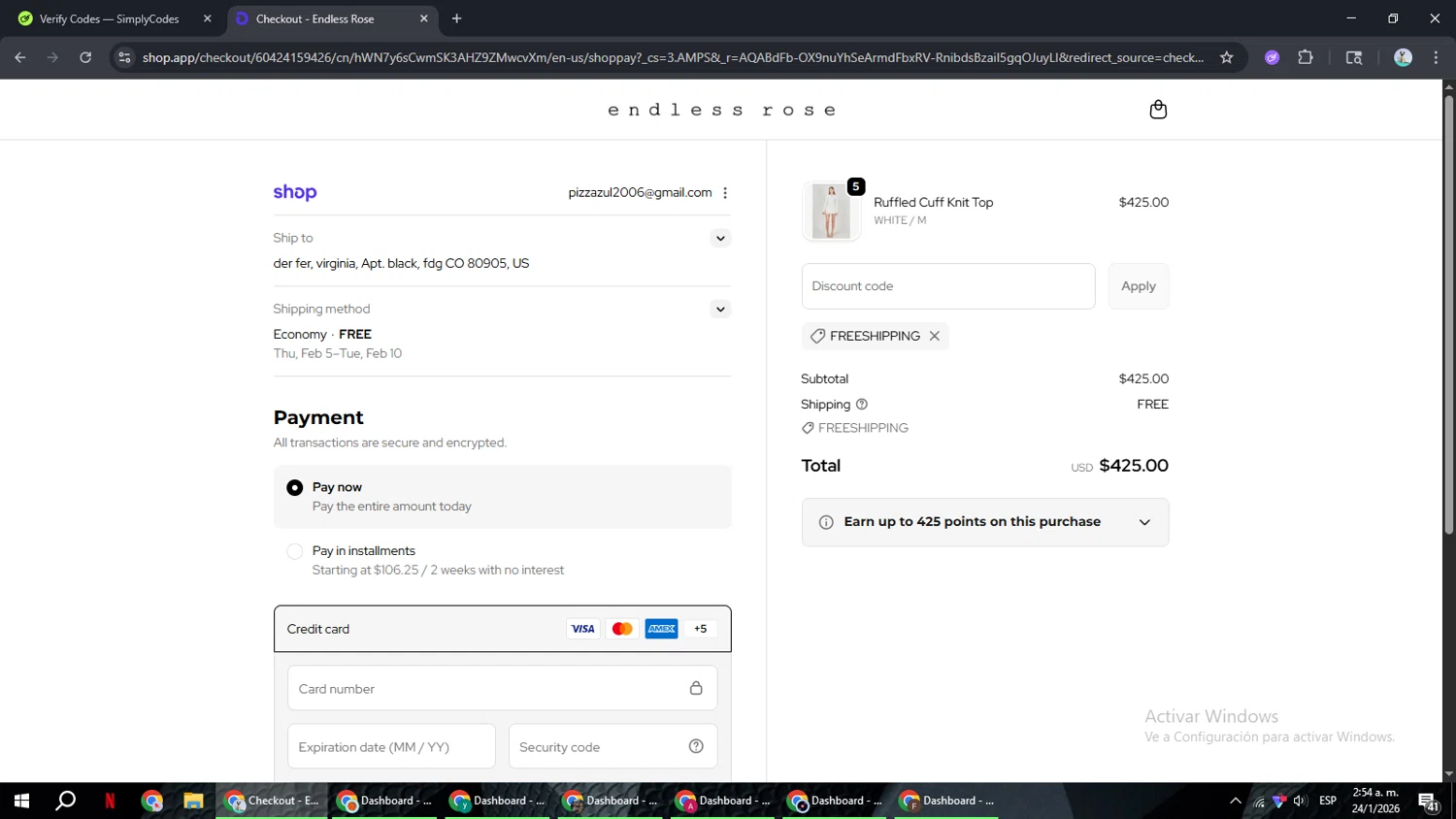Expand the Ship to address section

720,238
